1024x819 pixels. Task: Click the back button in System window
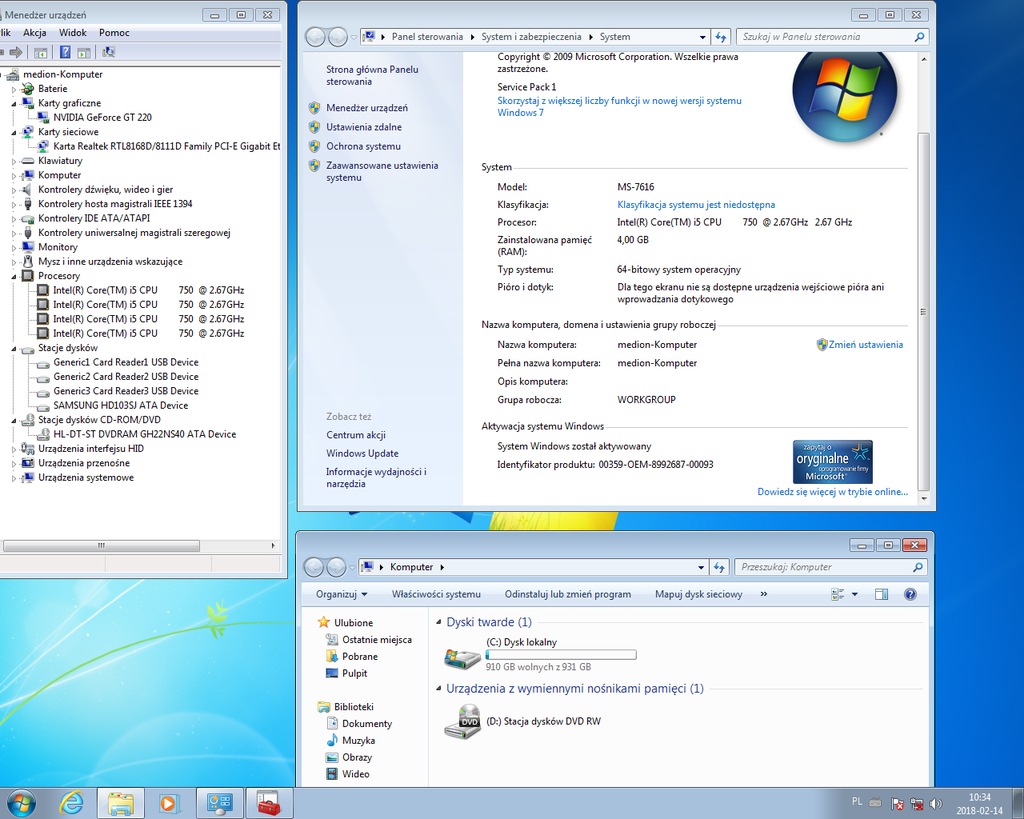[x=315, y=37]
